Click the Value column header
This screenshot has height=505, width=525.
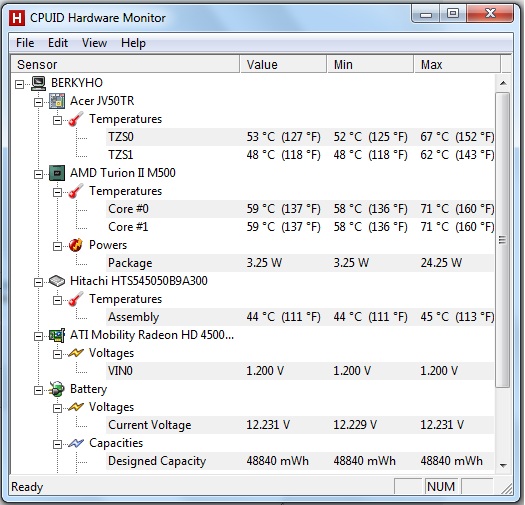(283, 64)
